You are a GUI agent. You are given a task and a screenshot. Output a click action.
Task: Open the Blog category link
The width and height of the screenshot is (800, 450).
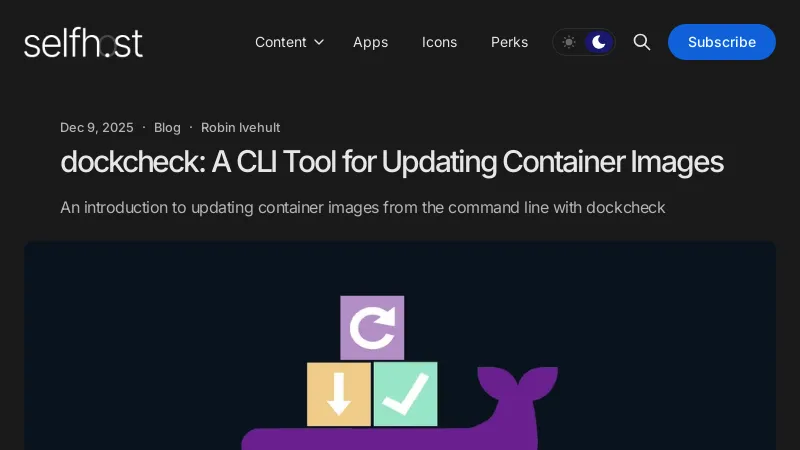click(167, 128)
